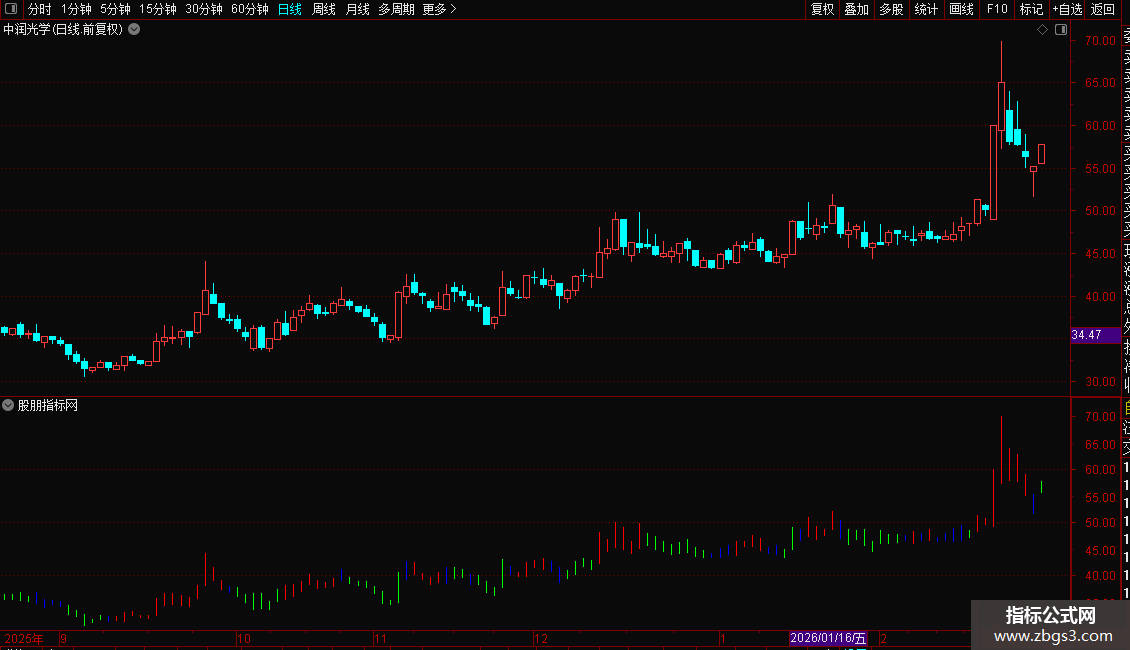This screenshot has height=650, width=1130.
Task: Click 返回 to go back
Action: point(1103,9)
